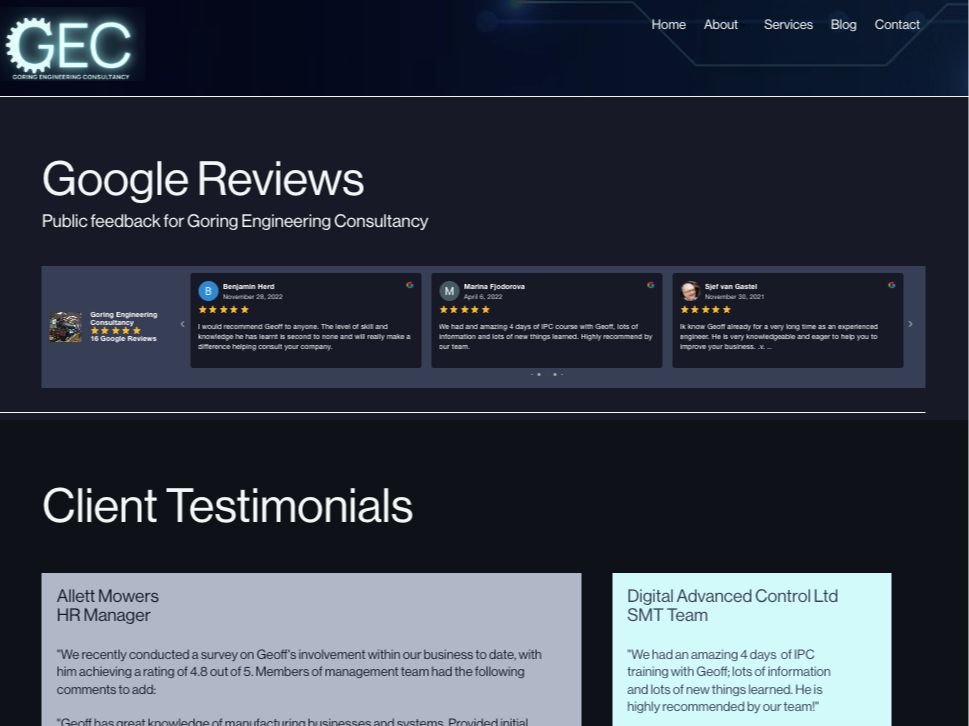
Task: Open the About page from navigation
Action: pos(721,25)
